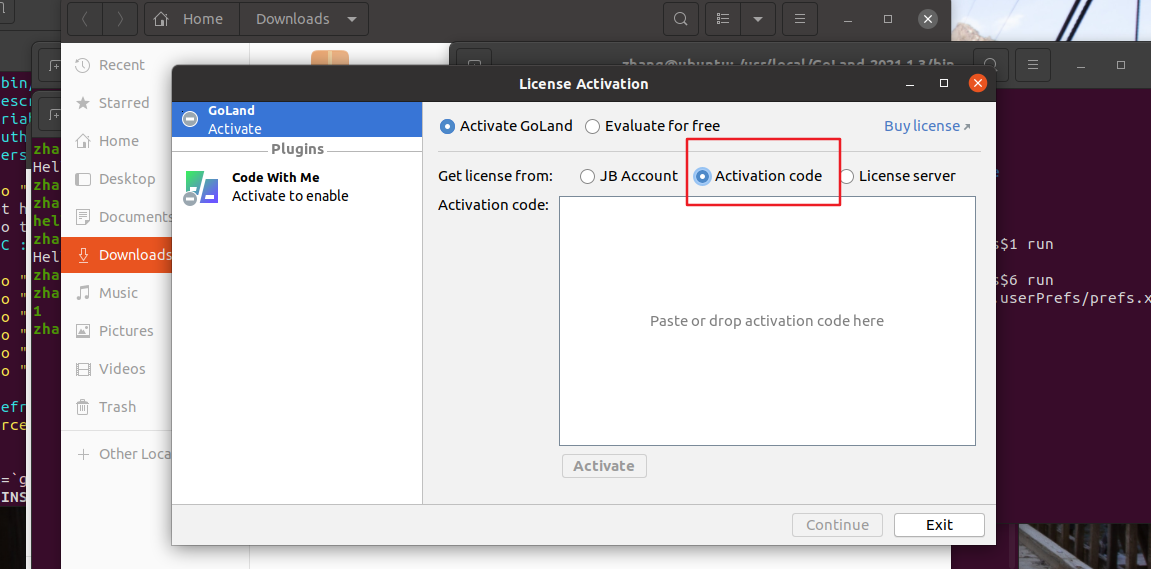Open the Downloads path dropdown in Files
The image size is (1151, 569).
[304, 19]
